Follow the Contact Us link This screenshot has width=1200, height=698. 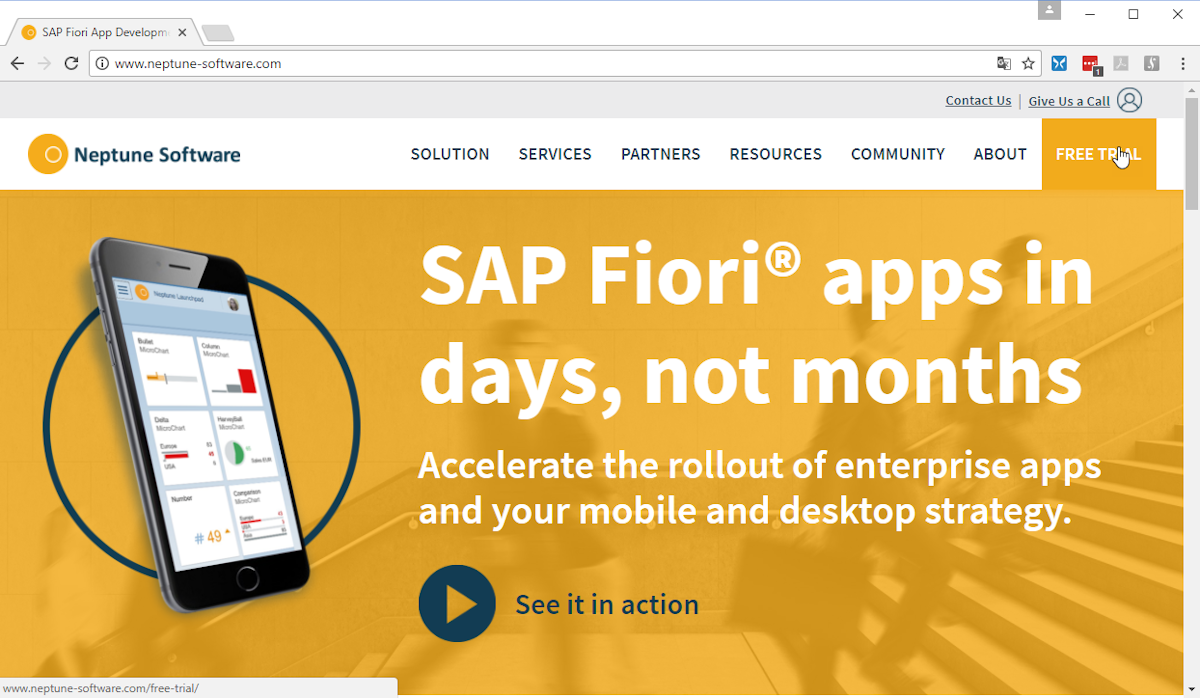tap(978, 100)
